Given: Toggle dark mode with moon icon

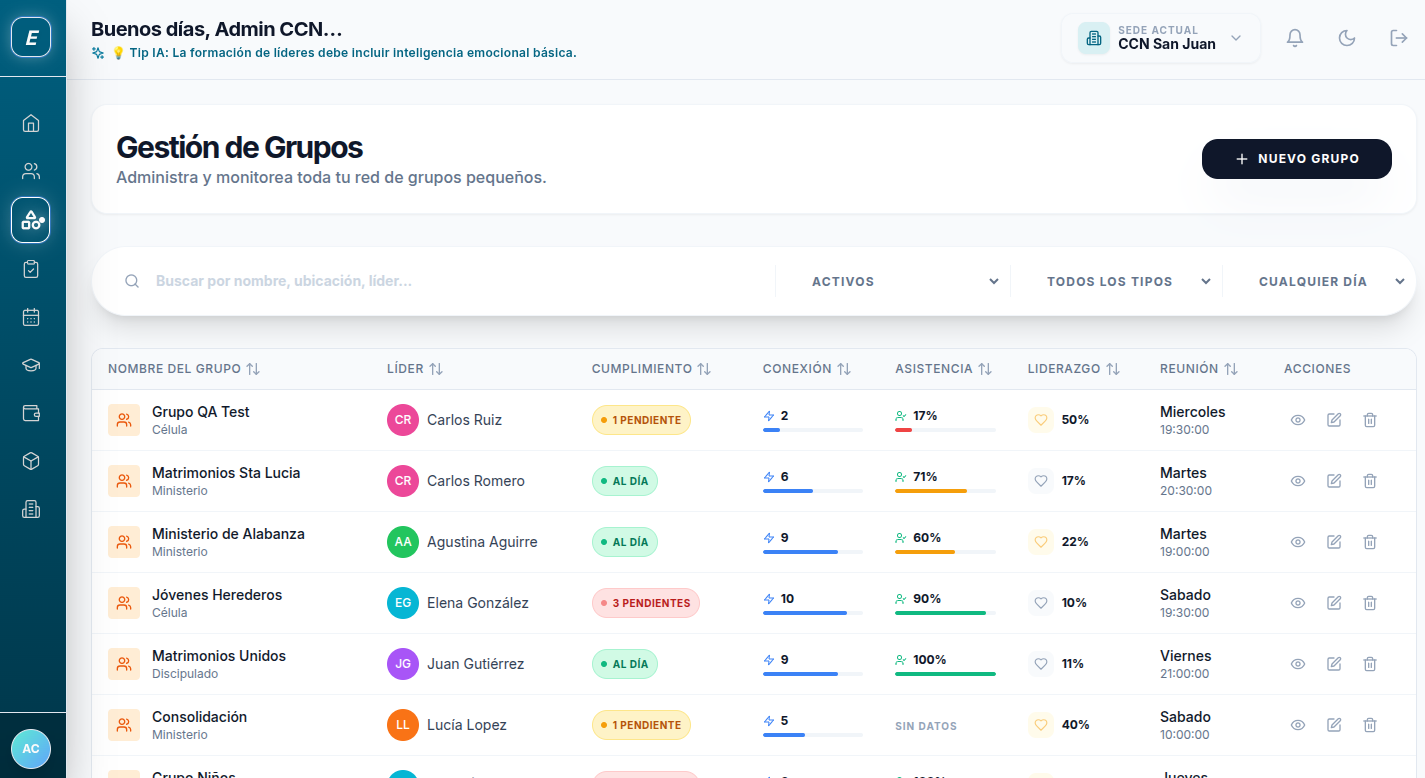Looking at the screenshot, I should click(x=1347, y=38).
